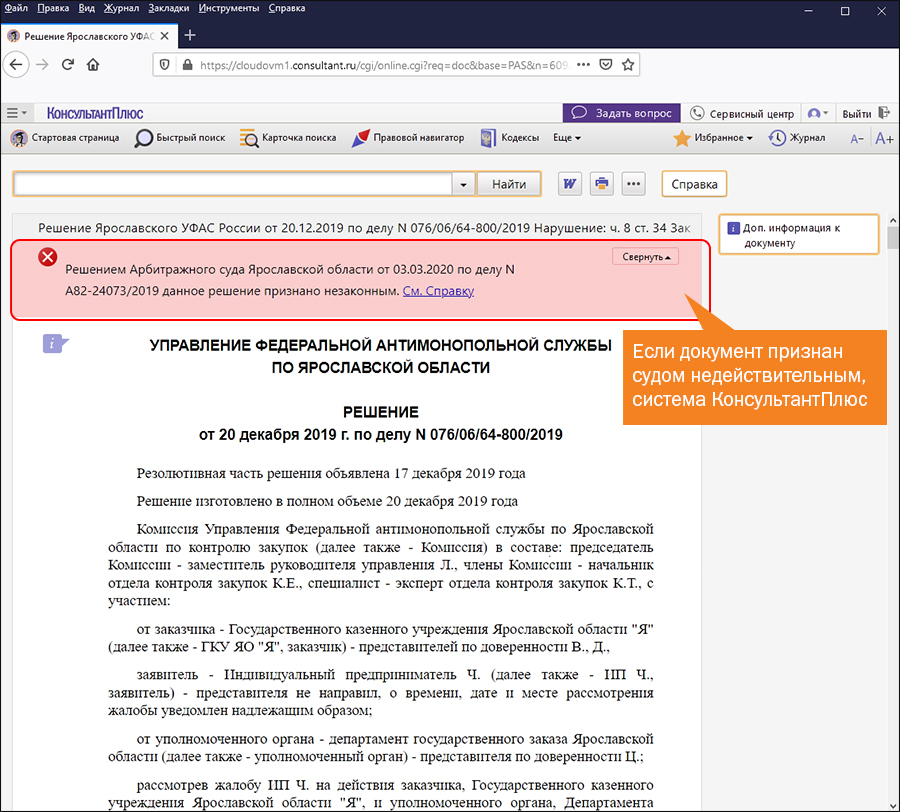Open the Еще dropdown menu

(566, 138)
